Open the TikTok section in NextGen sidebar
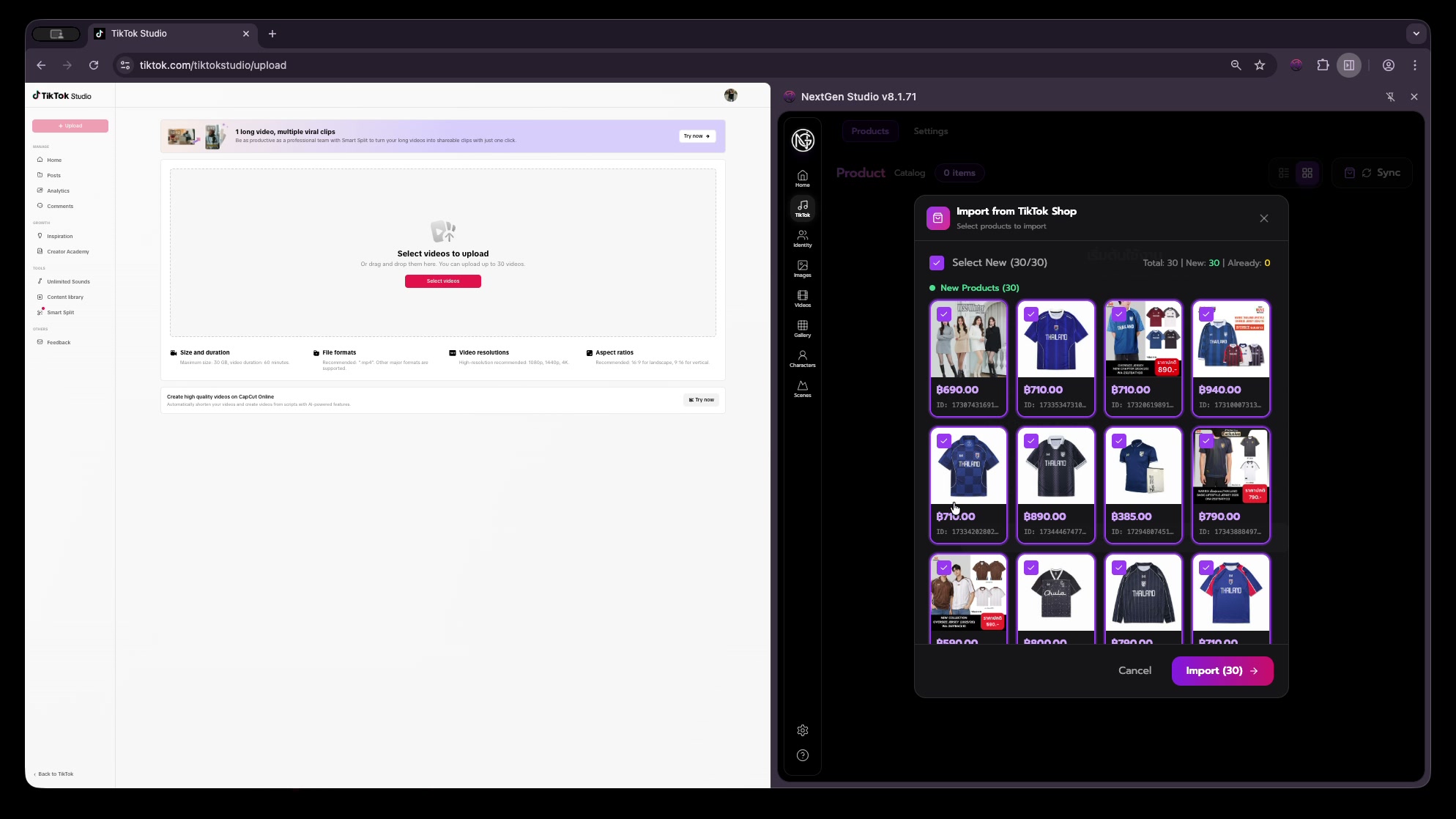Screen dimensions: 1456x819 [x=803, y=209]
